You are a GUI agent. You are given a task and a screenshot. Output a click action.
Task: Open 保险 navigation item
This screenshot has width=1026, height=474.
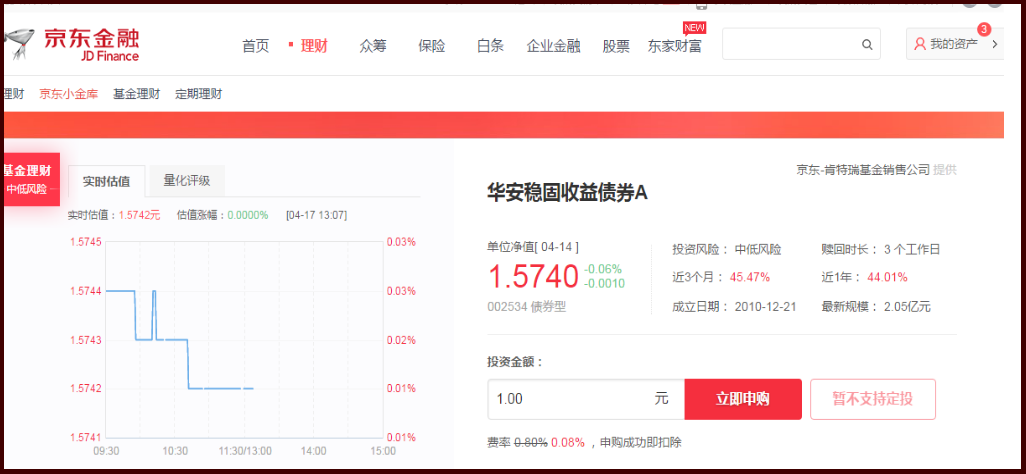click(x=432, y=46)
